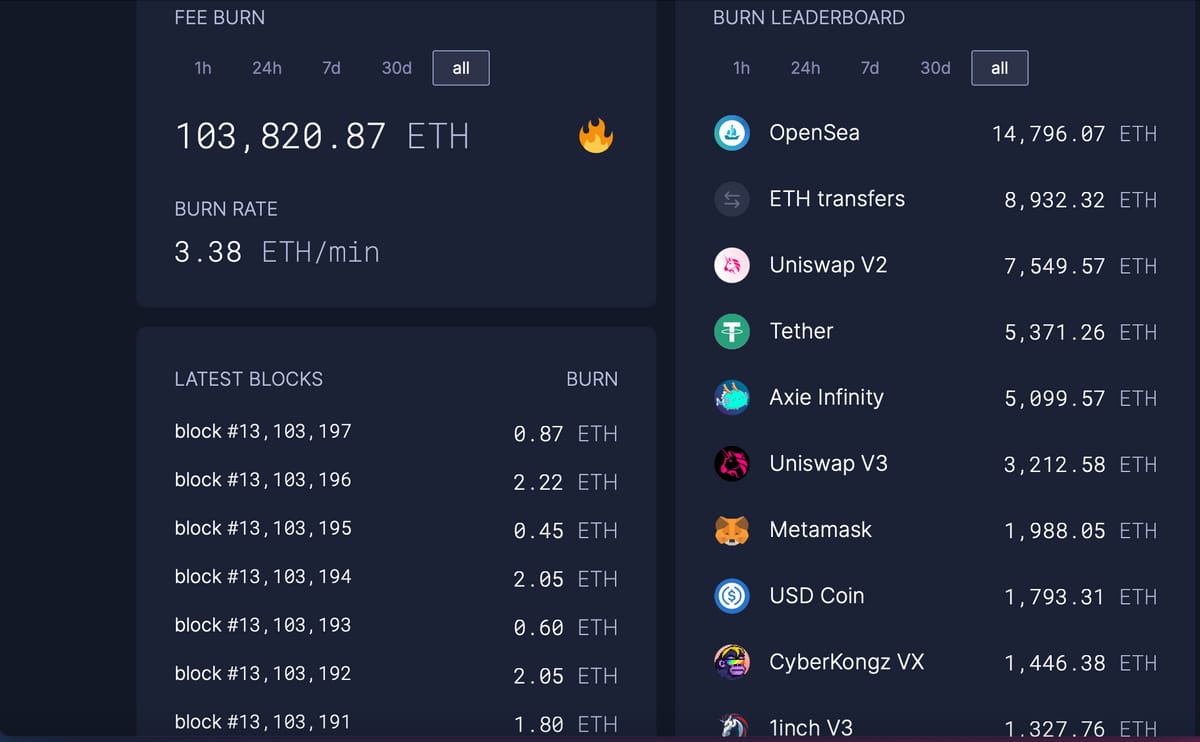Click the 1.80 ETH block burn
Screen dimensions: 1200x742
pos(566,724)
